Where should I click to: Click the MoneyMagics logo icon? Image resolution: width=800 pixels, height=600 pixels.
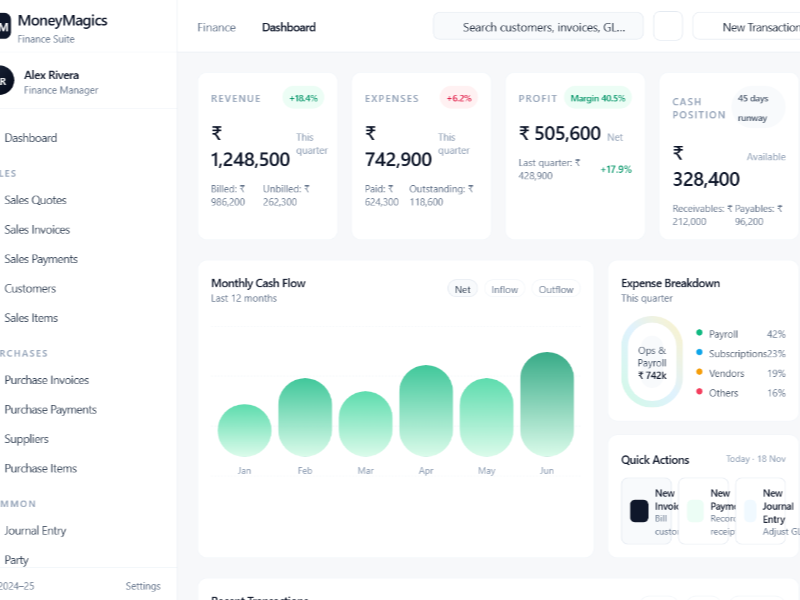[x=4, y=28]
